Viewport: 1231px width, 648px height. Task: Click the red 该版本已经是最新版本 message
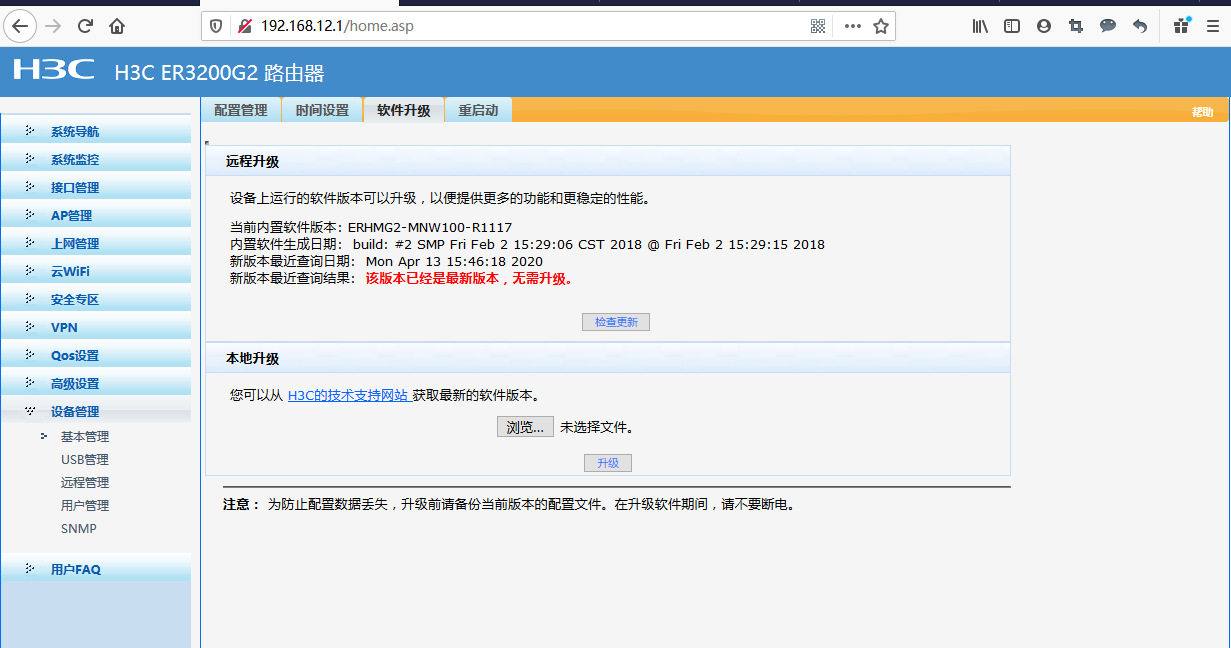coord(470,279)
